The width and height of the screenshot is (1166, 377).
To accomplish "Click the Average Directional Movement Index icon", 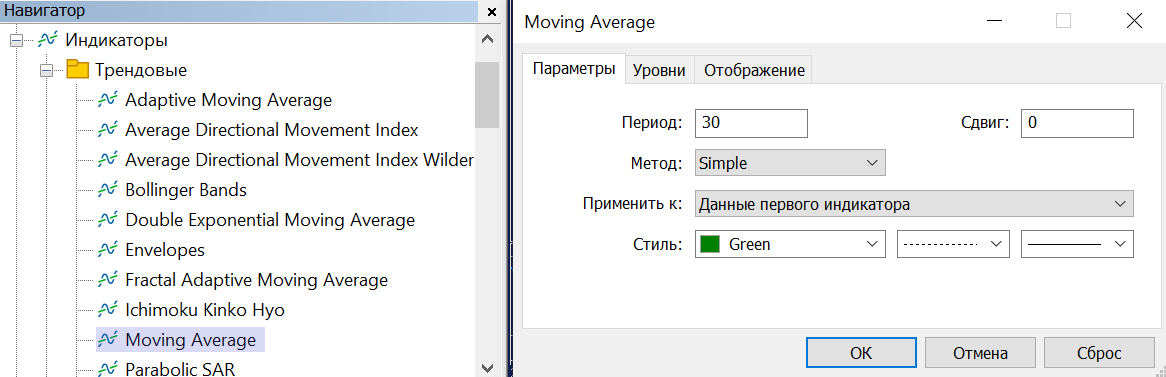I will (x=107, y=130).
